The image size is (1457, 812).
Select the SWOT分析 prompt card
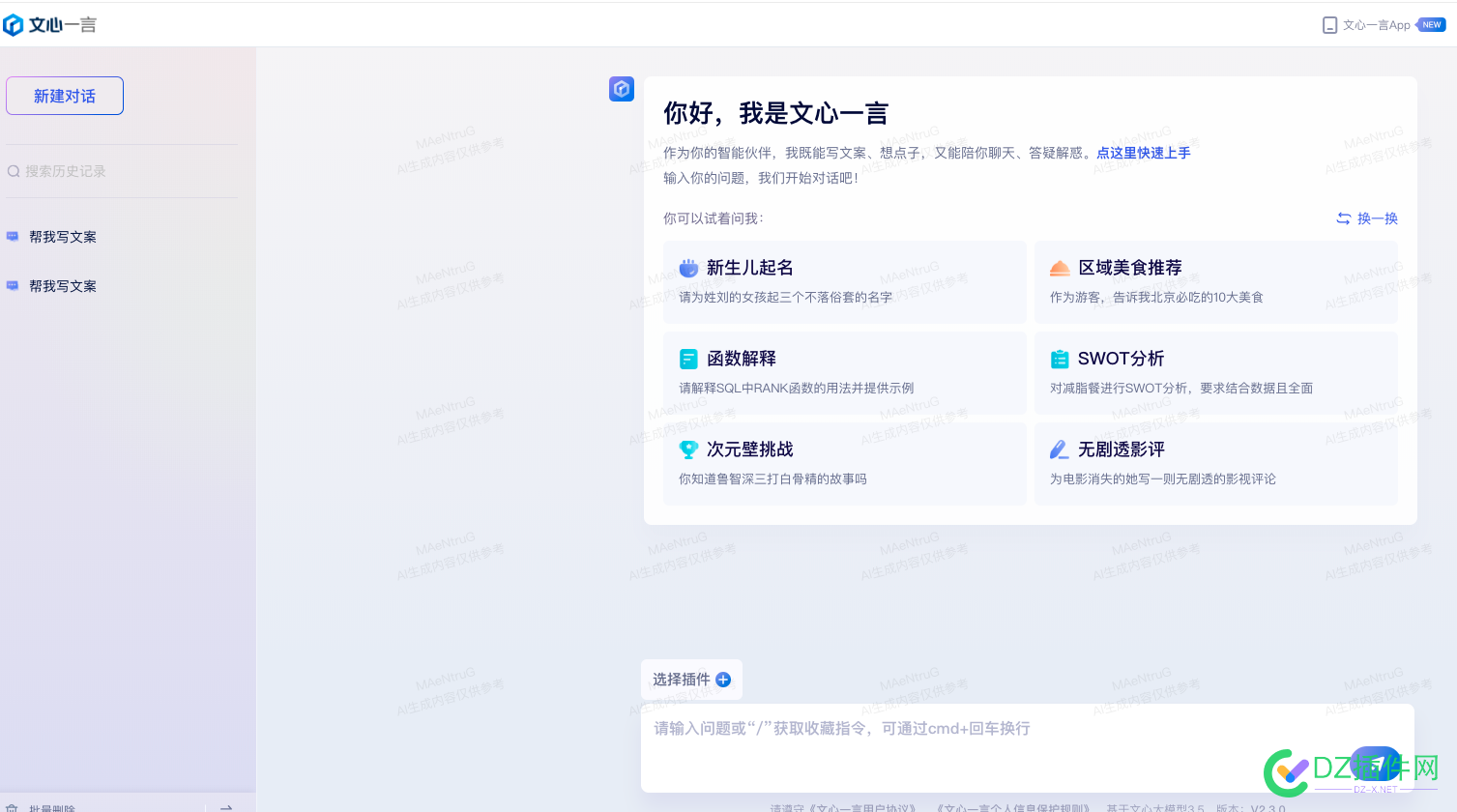coord(1216,373)
